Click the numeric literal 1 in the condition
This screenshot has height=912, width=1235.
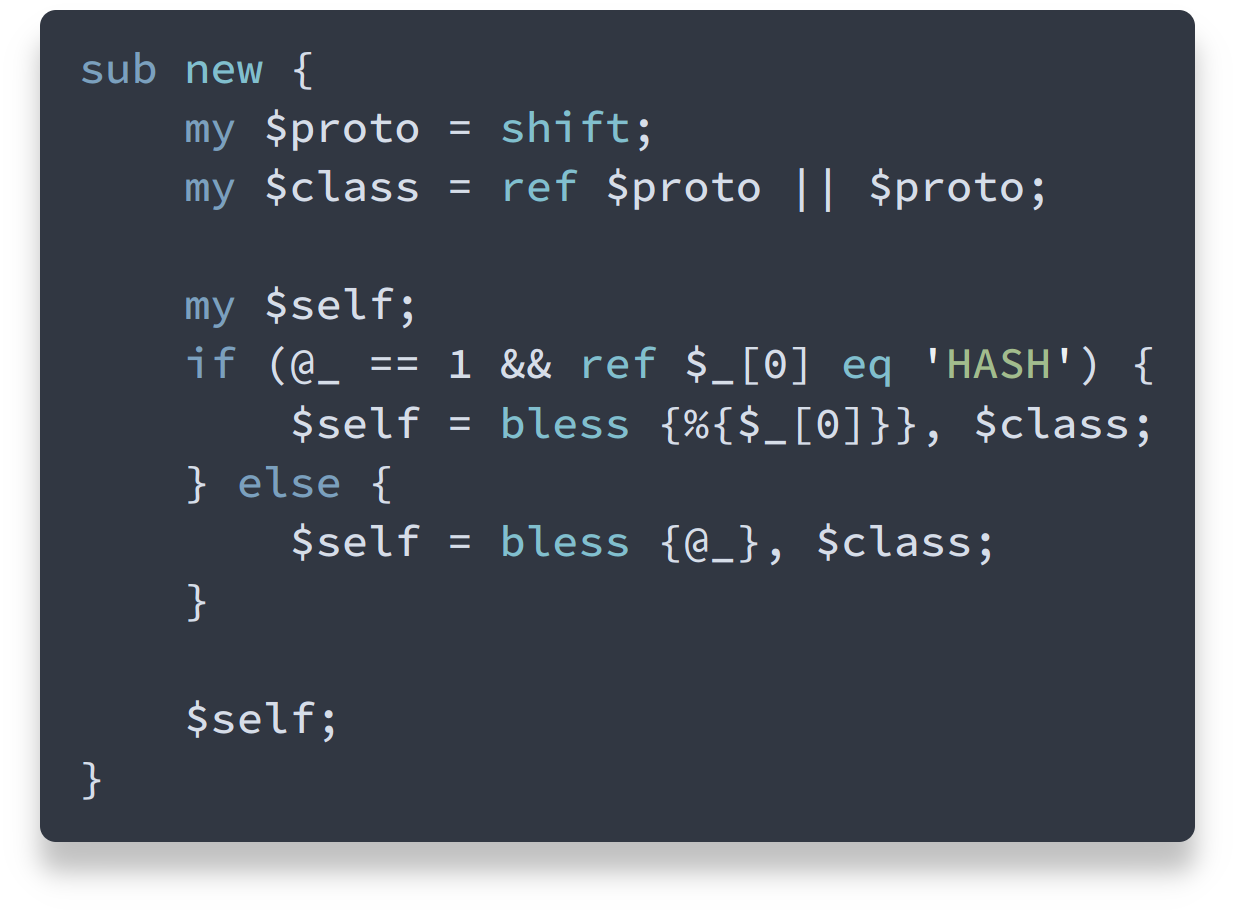click(459, 365)
